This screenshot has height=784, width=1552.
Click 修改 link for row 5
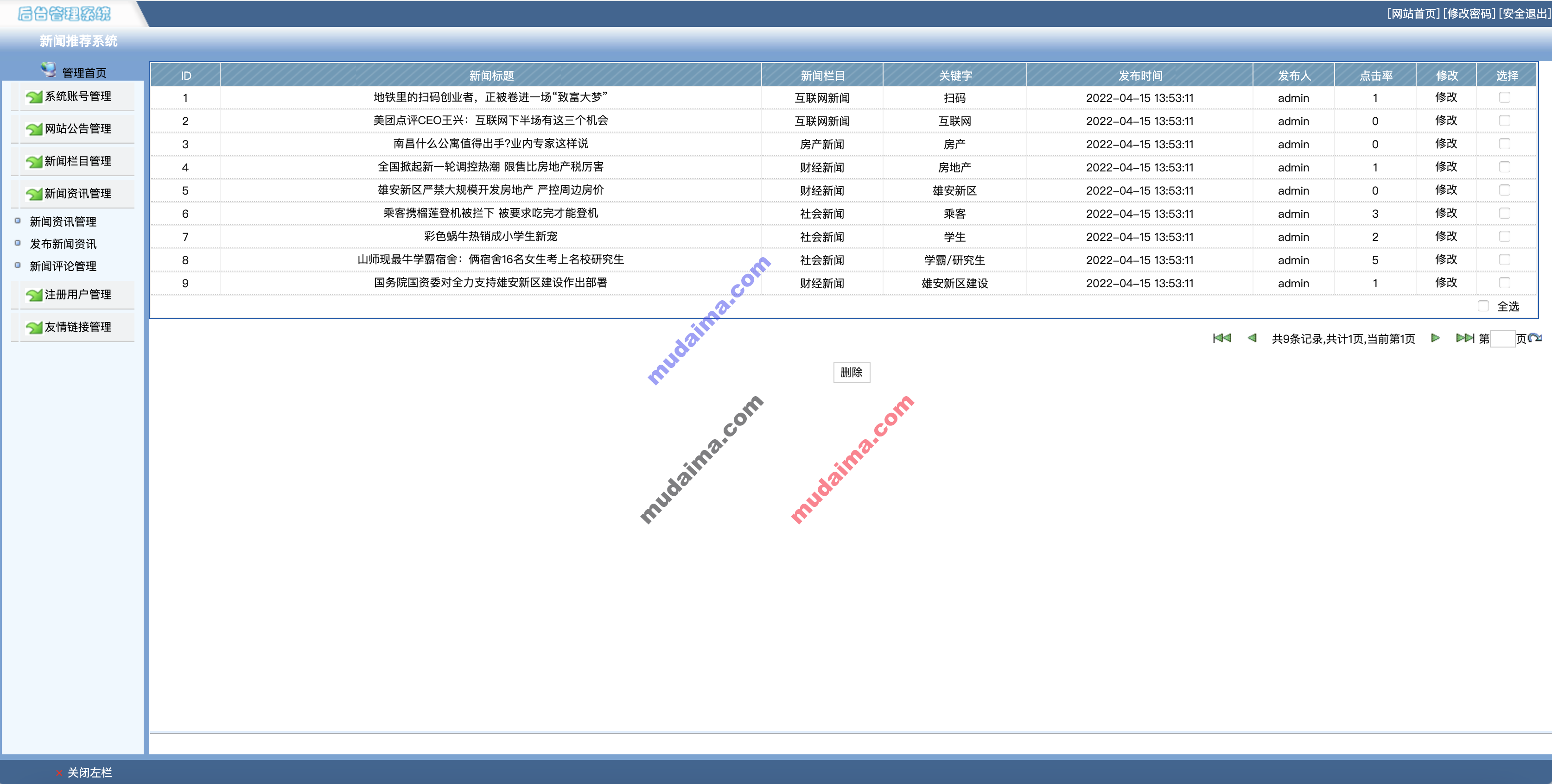pos(1446,190)
